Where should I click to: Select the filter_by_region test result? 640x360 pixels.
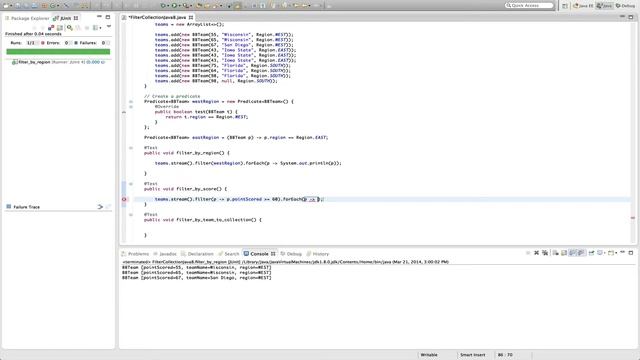tap(58, 62)
